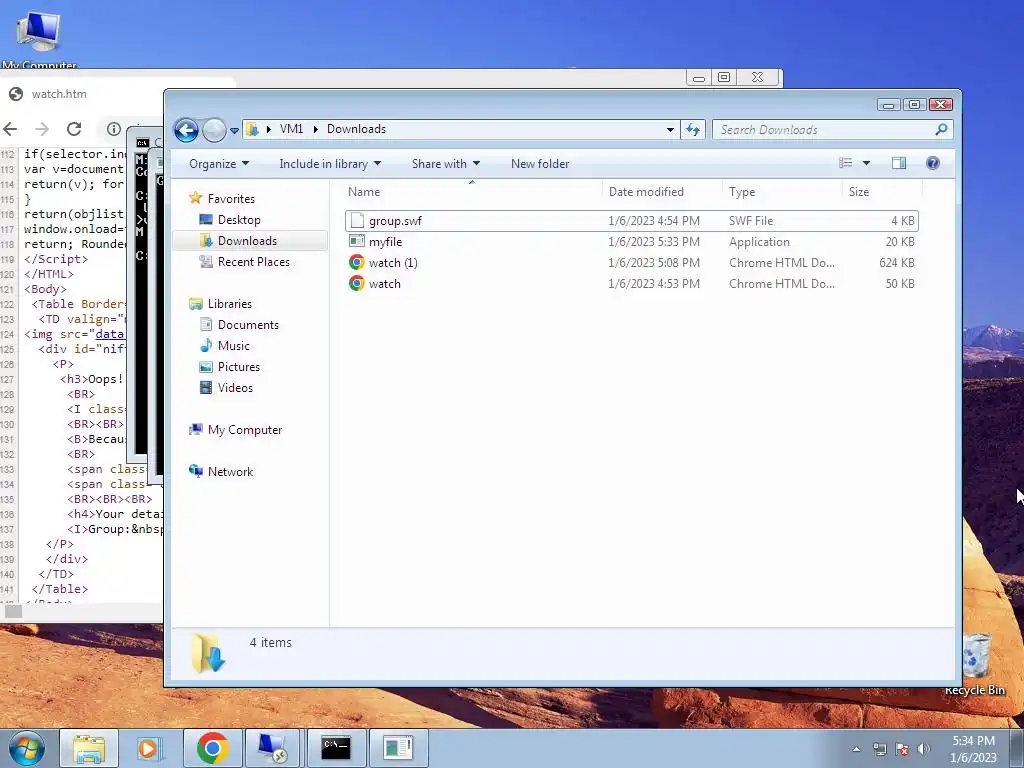The width and height of the screenshot is (1024, 768).
Task: Open the Share with menu
Action: (x=445, y=163)
